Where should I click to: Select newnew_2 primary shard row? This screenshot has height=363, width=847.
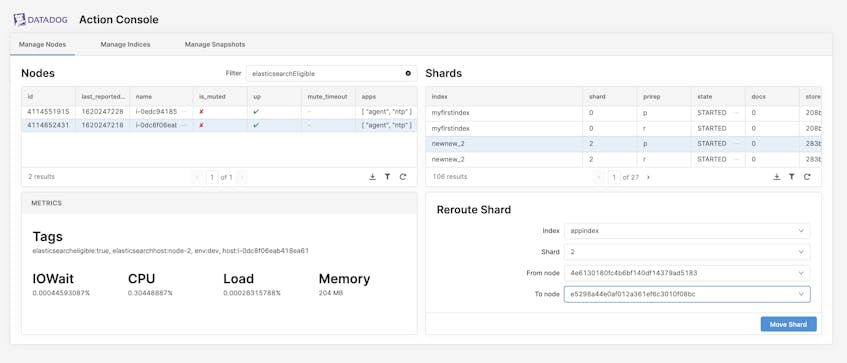pos(623,144)
